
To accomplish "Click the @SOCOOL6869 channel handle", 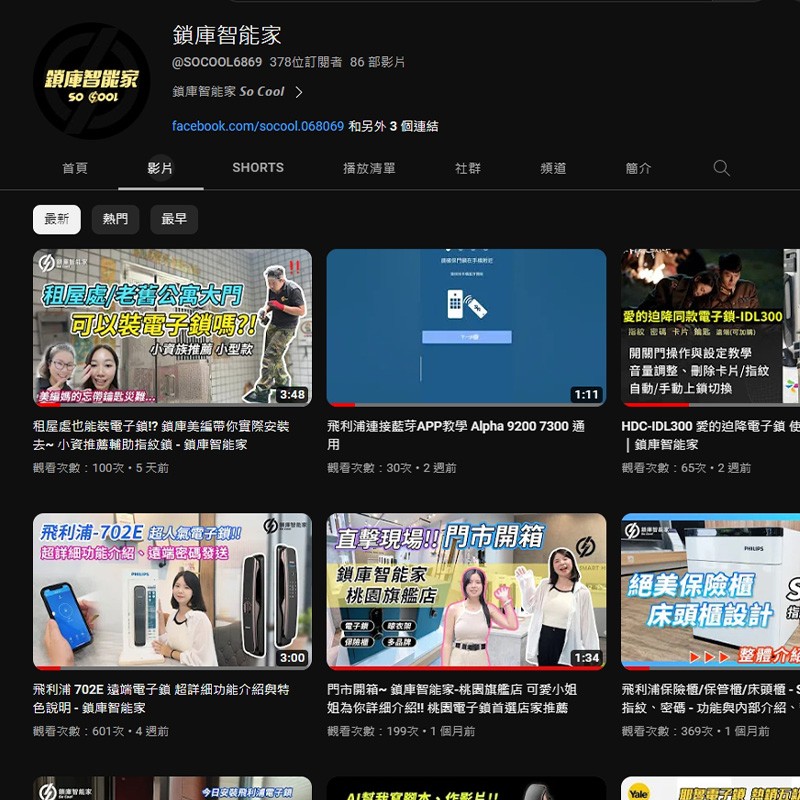I will coord(217,62).
